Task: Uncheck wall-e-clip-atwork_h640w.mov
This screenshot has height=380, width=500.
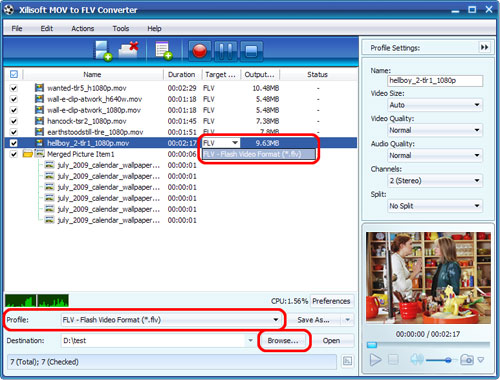Action: click(13, 99)
